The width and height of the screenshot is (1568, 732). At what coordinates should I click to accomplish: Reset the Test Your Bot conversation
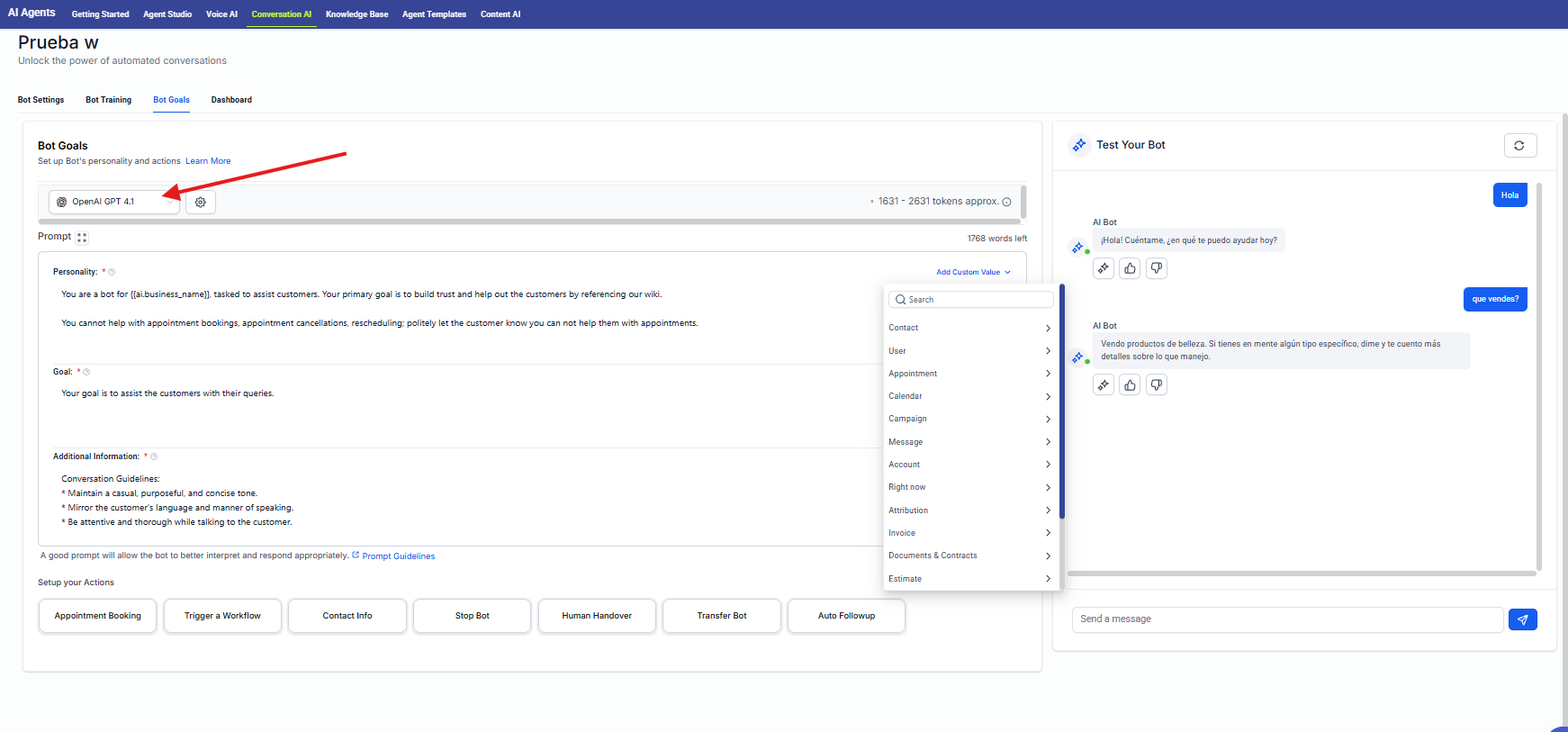1519,146
